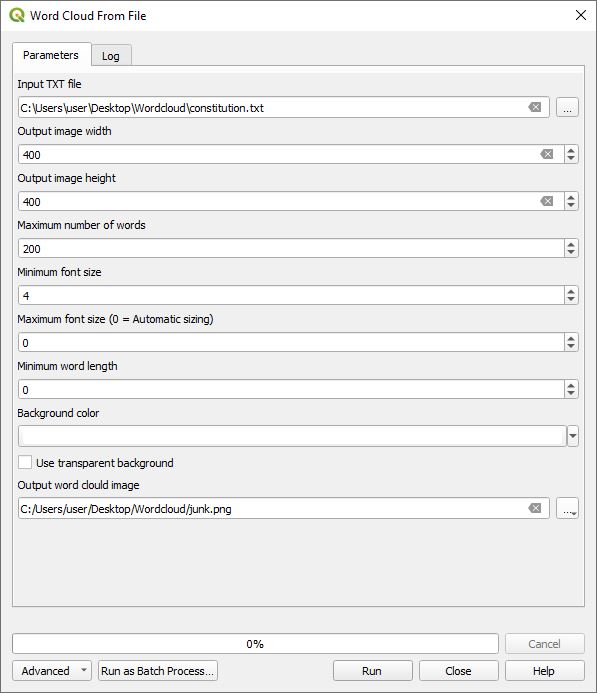Close the dialog with Close button
Image resolution: width=597 pixels, height=693 pixels.
click(459, 670)
